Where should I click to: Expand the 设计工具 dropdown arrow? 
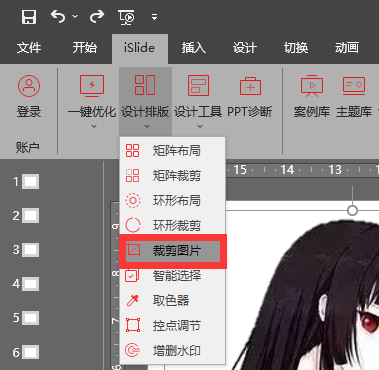200,126
